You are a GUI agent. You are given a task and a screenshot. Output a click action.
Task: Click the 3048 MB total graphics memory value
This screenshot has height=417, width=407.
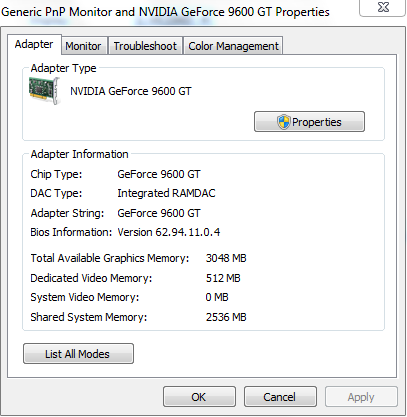tap(226, 258)
